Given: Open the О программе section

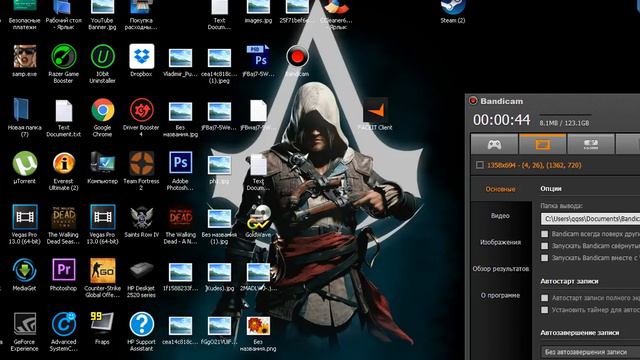Looking at the screenshot, I should click(500, 295).
